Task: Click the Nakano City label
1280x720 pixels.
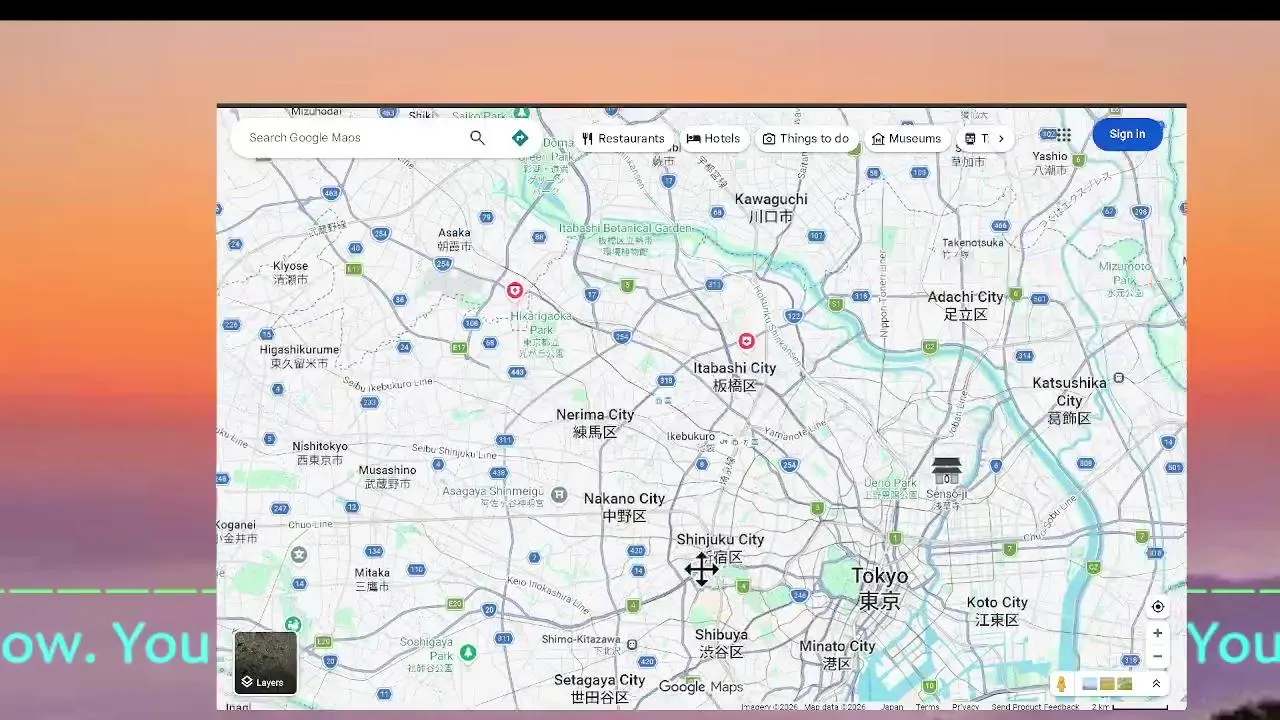Action: coord(624,507)
